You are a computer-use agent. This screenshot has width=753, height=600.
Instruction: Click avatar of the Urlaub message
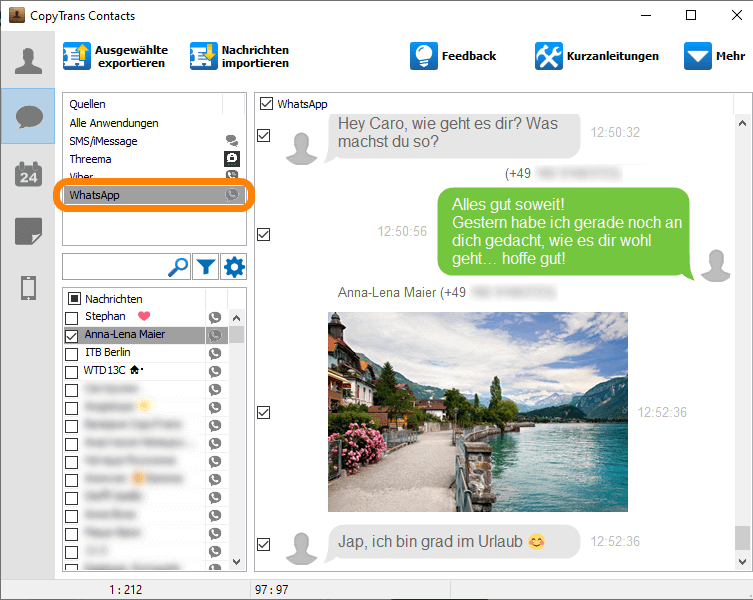(x=301, y=549)
